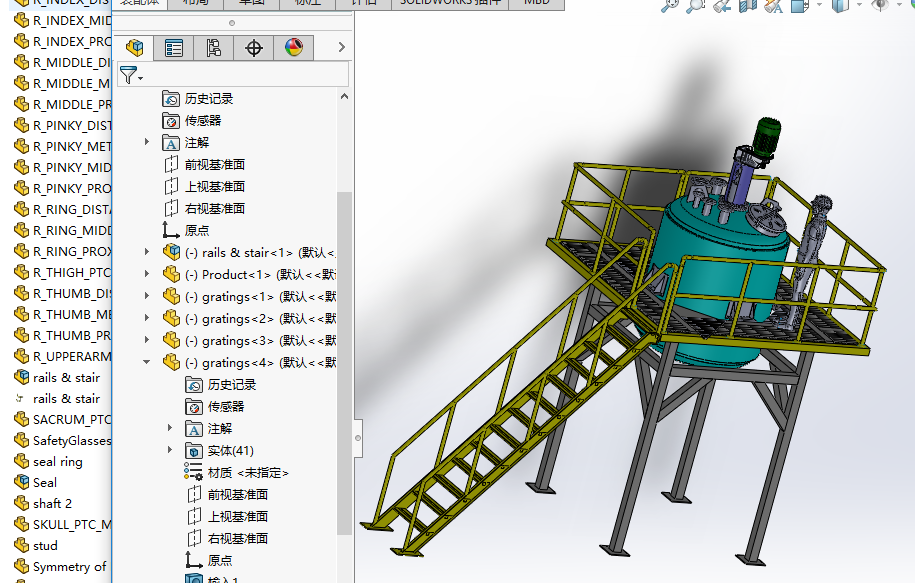The width and height of the screenshot is (915, 583).
Task: Open the ConfigurationManager tab icon
Action: 214,47
